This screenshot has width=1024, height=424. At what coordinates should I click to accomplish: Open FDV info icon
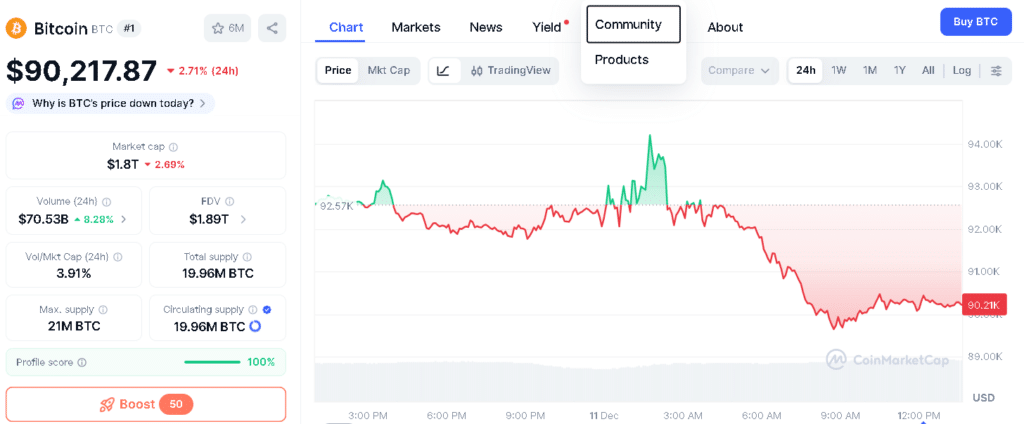229,202
